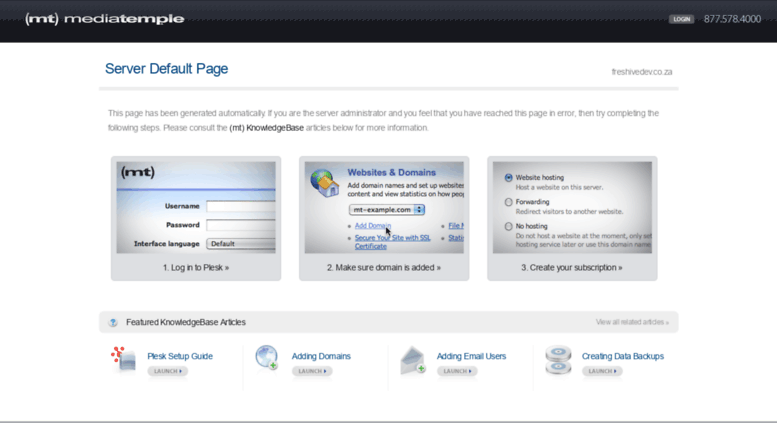Click Featured KnowledgeBase Articles heading
The height and width of the screenshot is (423, 777).
tap(186, 322)
